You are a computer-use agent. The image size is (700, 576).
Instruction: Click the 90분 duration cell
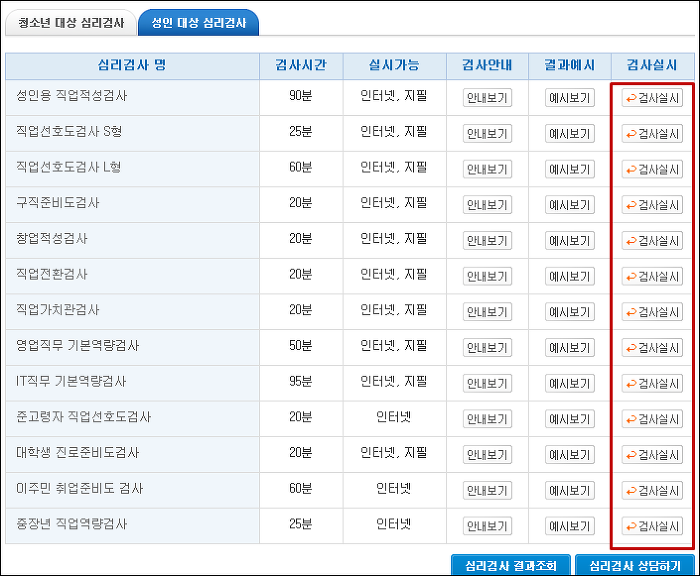pos(300,96)
